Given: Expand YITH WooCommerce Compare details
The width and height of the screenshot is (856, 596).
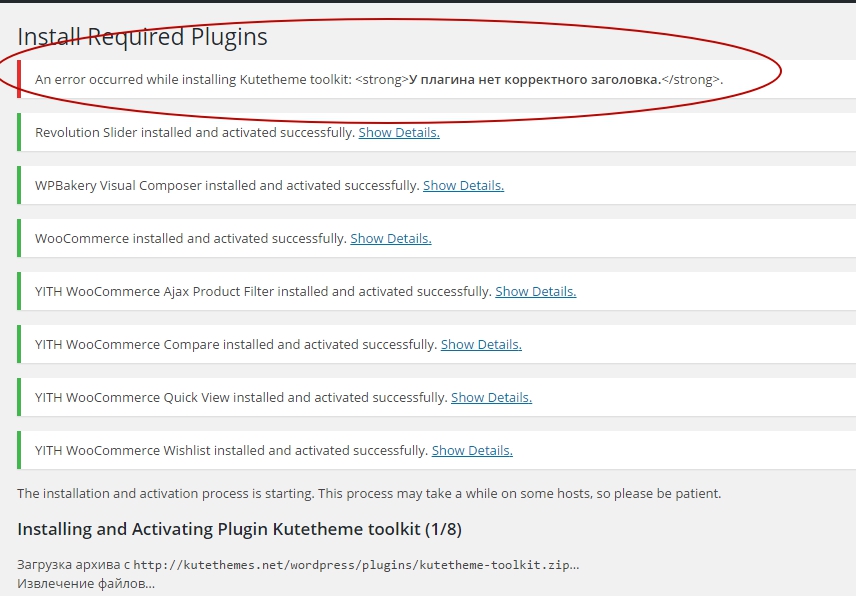Looking at the screenshot, I should tap(481, 344).
